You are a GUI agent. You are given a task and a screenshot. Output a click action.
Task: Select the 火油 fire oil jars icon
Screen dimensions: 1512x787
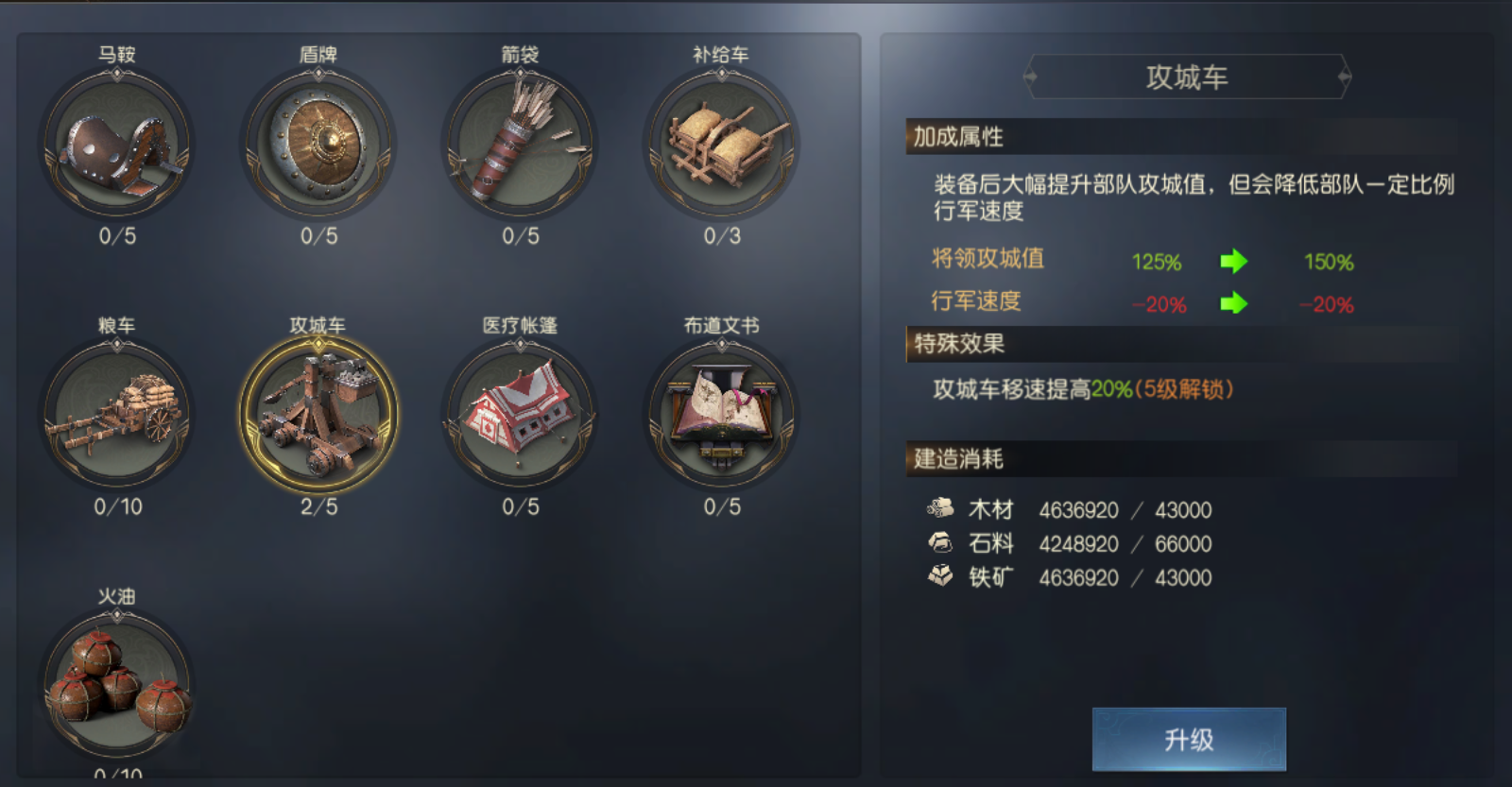[117, 687]
